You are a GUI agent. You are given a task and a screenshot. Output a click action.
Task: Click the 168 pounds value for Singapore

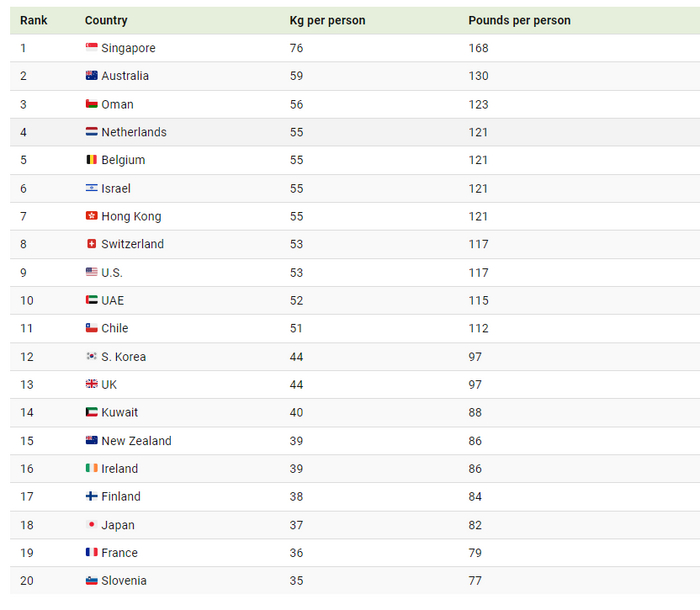coord(478,48)
